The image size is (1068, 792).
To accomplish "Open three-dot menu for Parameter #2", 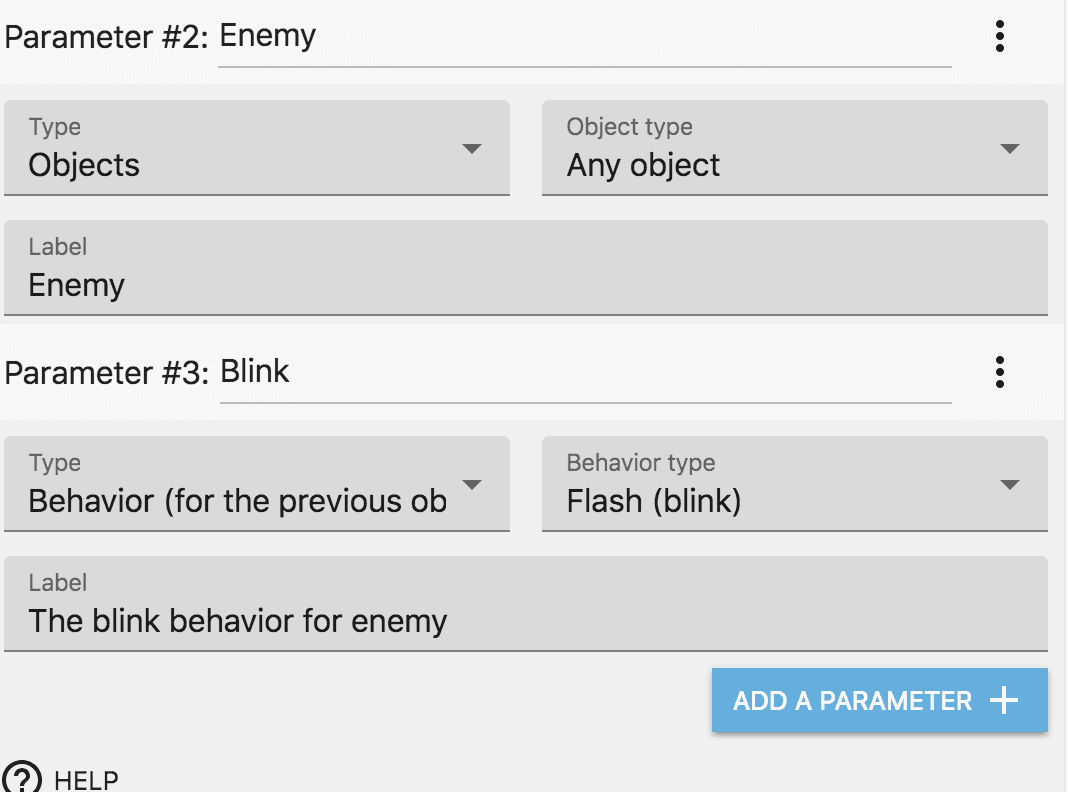I will tap(999, 37).
